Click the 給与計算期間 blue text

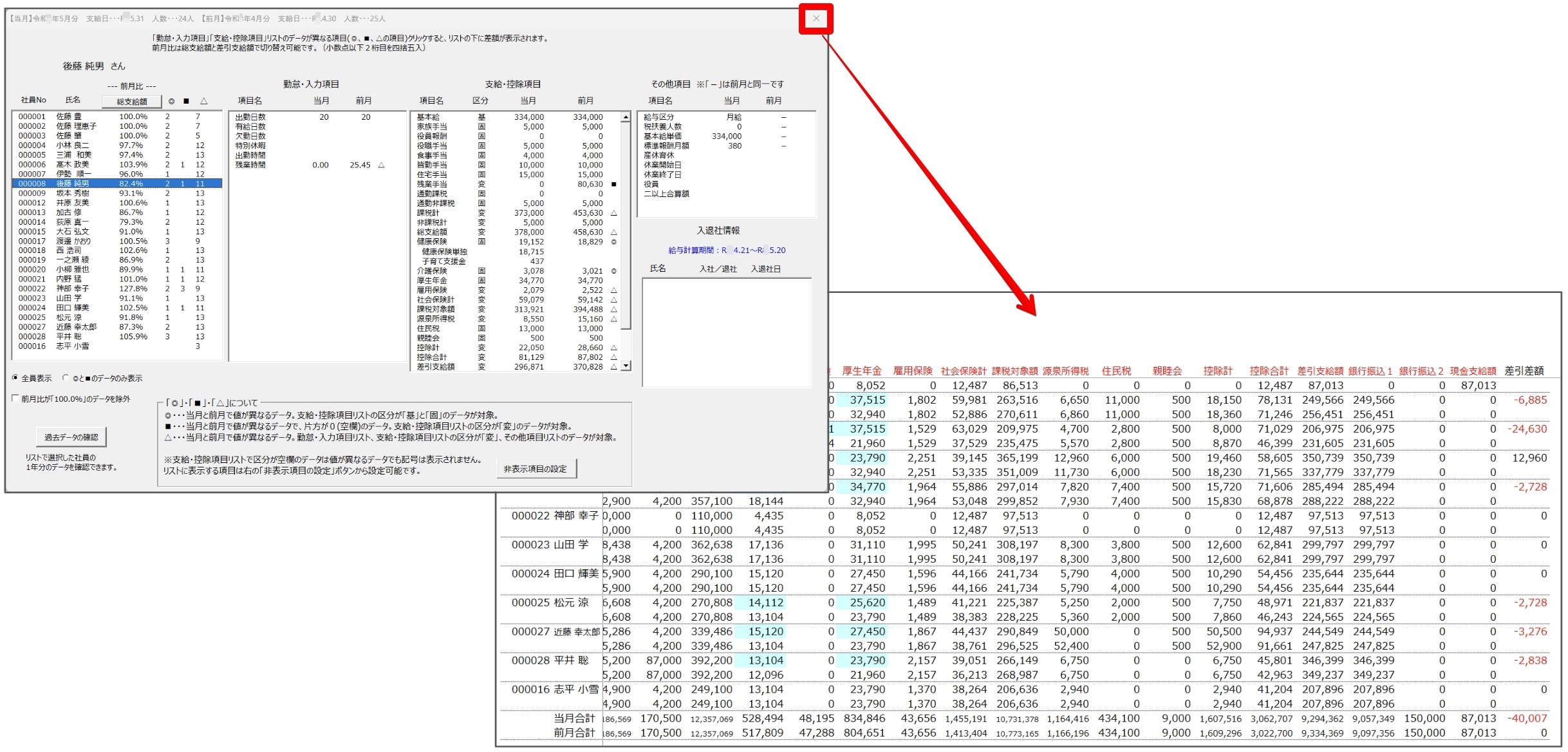tap(726, 250)
